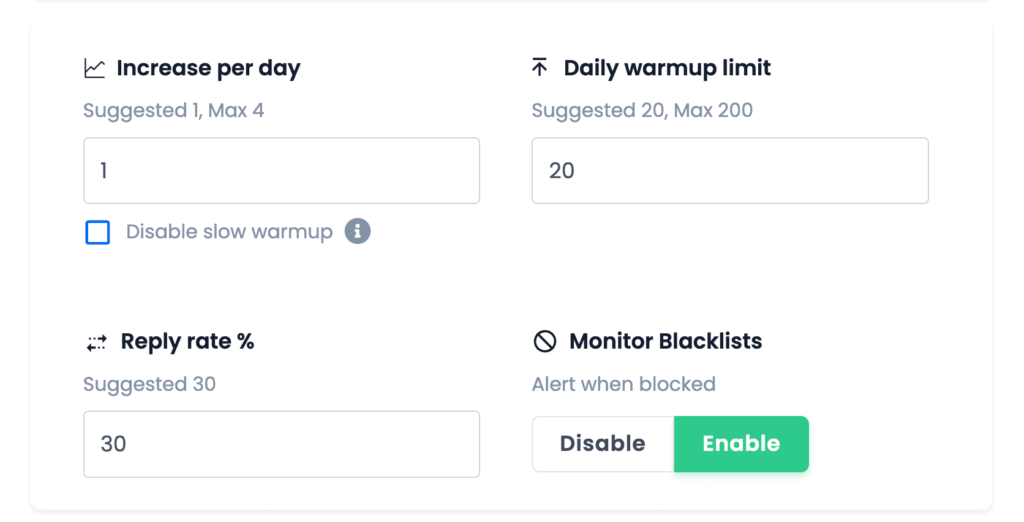This screenshot has height=522, width=1024.
Task: Focus the Reply rate % input field
Action: (x=281, y=444)
